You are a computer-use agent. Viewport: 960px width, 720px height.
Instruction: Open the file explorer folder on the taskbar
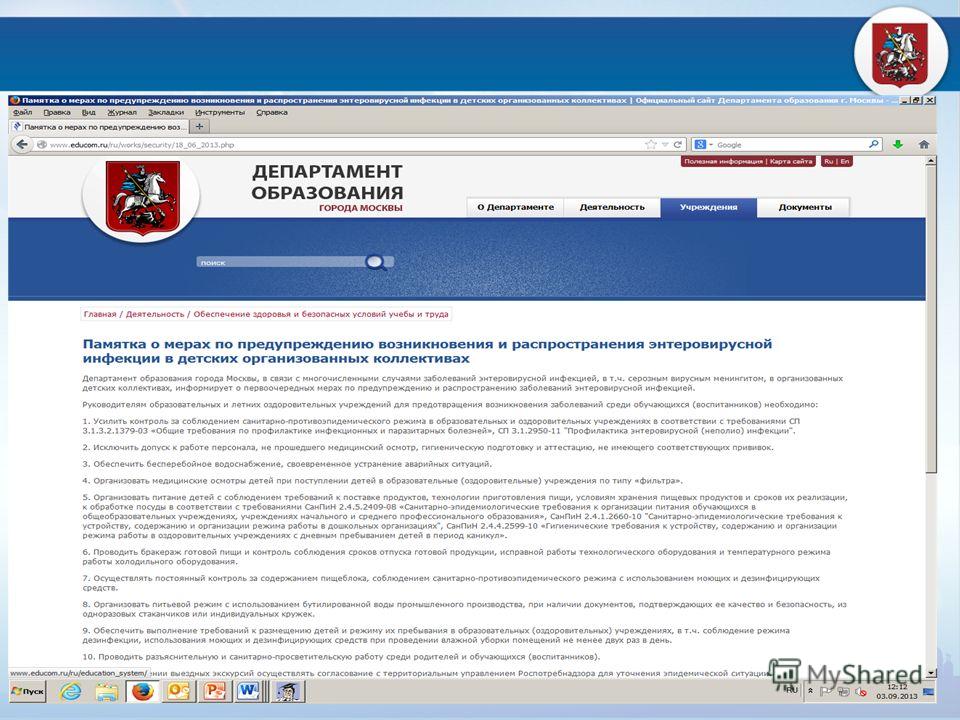(107, 691)
